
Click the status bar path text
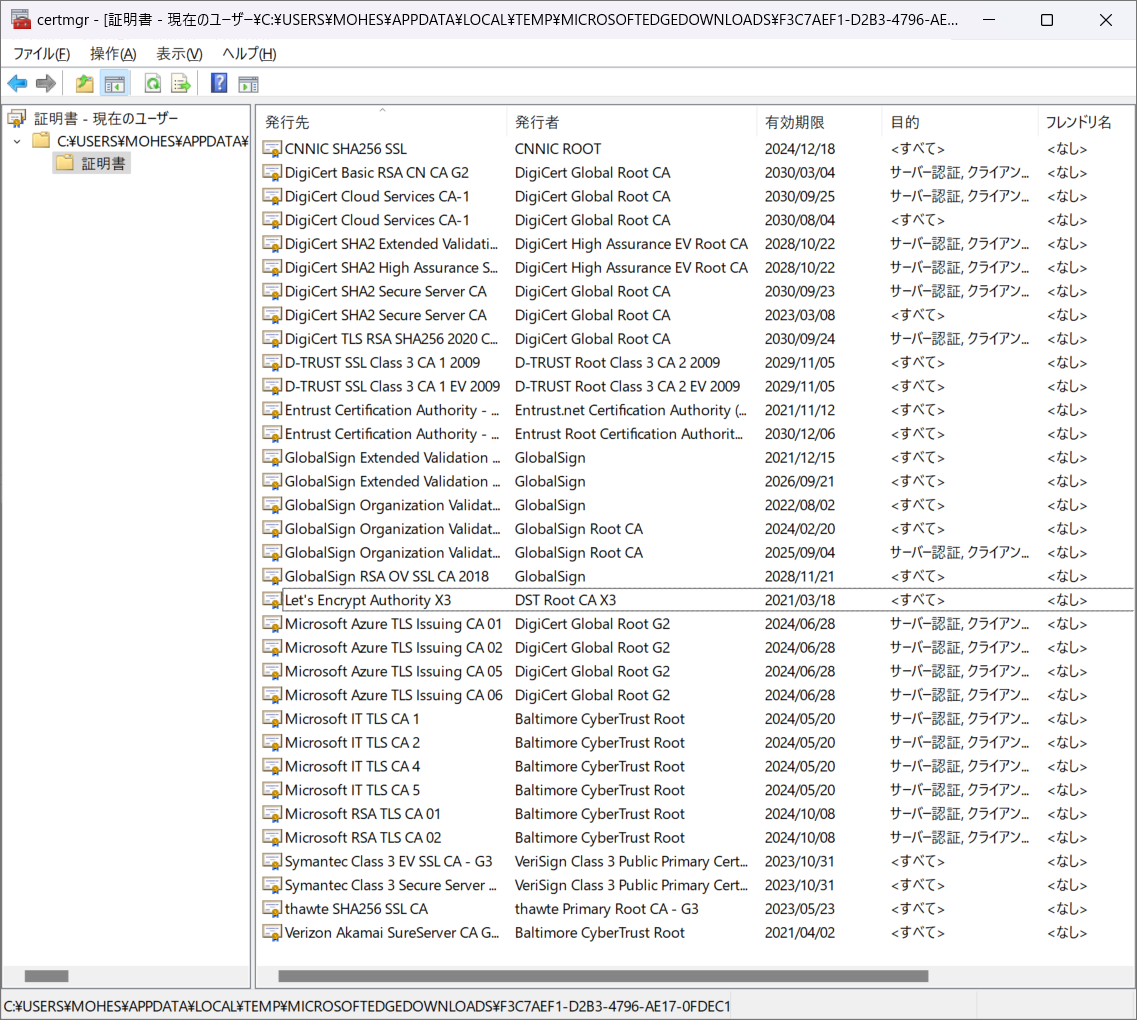[367, 1006]
